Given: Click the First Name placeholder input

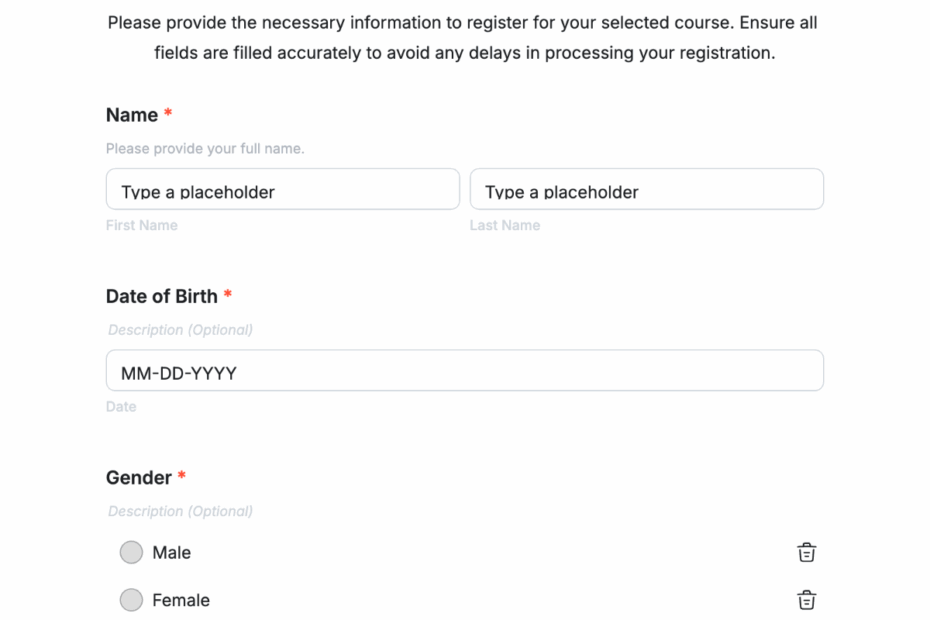Looking at the screenshot, I should click(x=282, y=188).
